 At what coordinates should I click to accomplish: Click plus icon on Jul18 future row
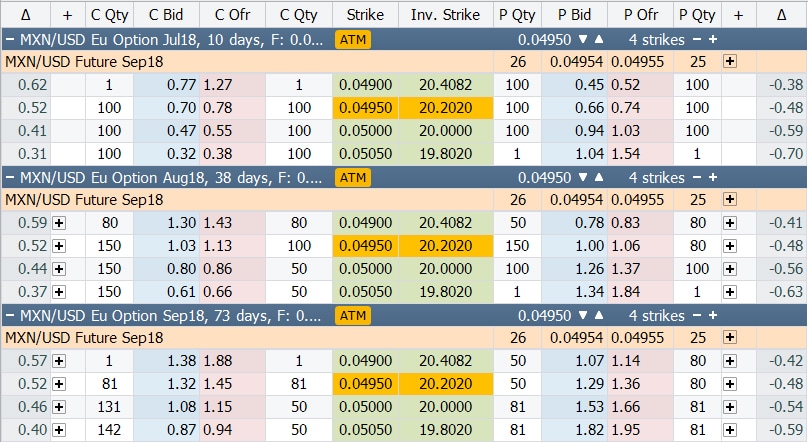tap(729, 62)
